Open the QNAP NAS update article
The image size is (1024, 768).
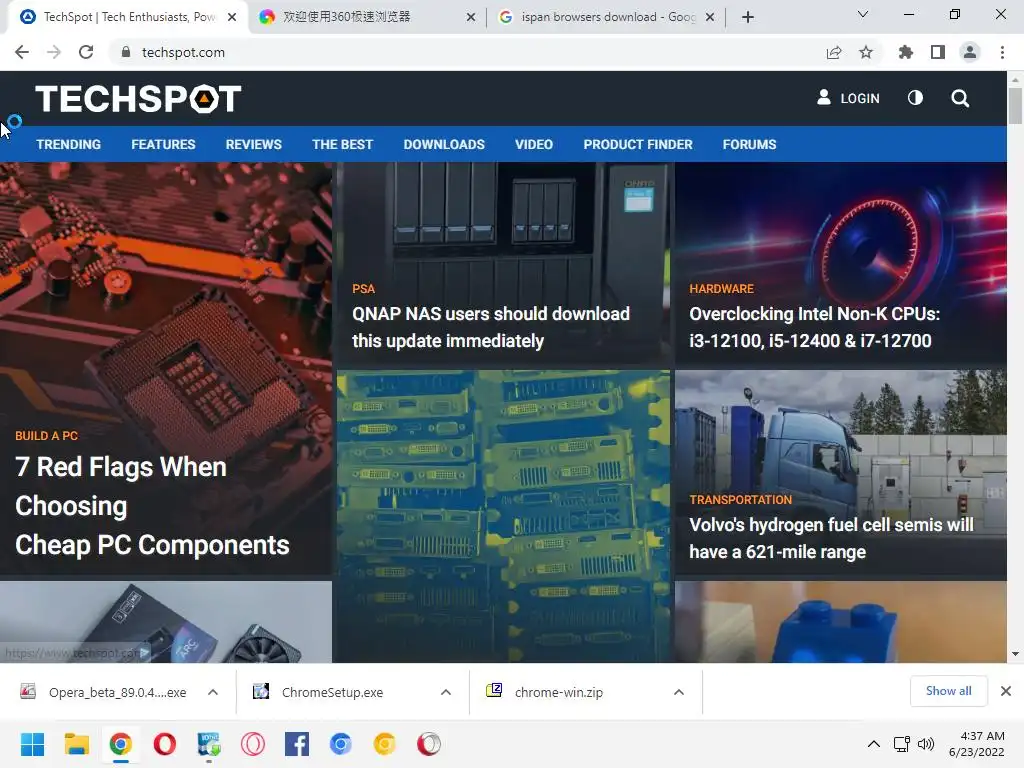490,327
